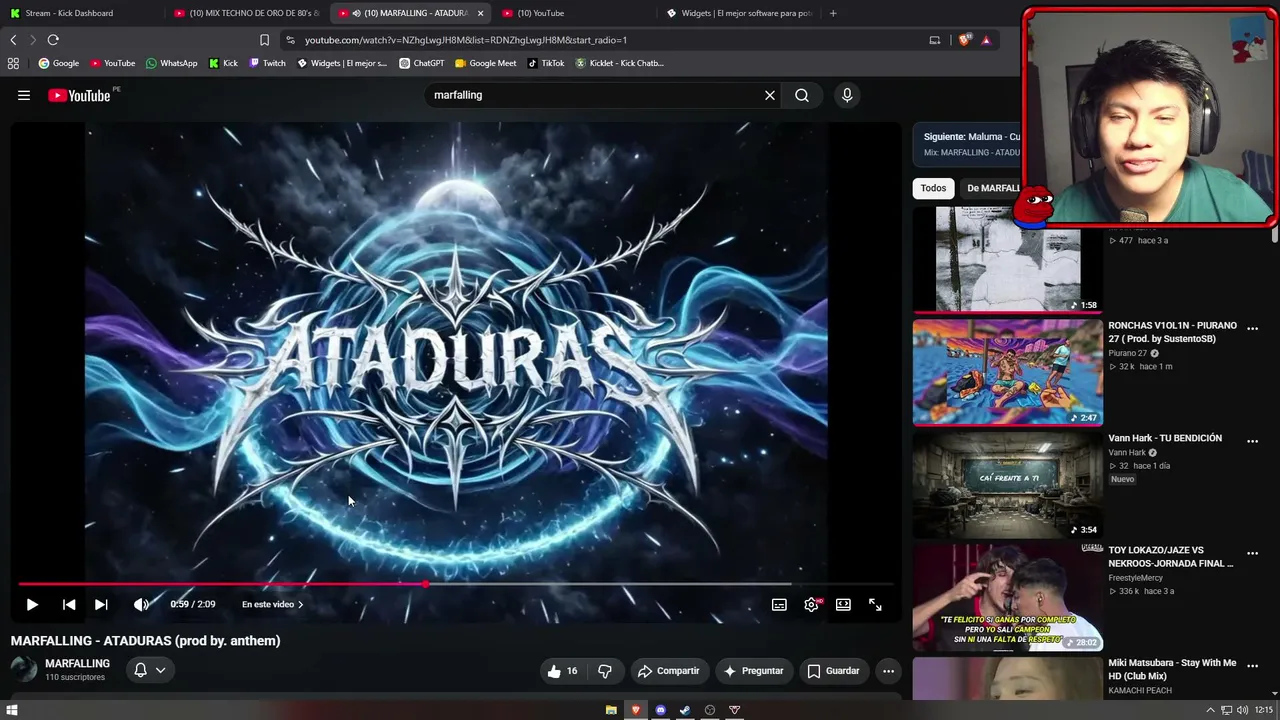The image size is (1280, 720).
Task: Start voice search with the microphone
Action: pos(847,95)
